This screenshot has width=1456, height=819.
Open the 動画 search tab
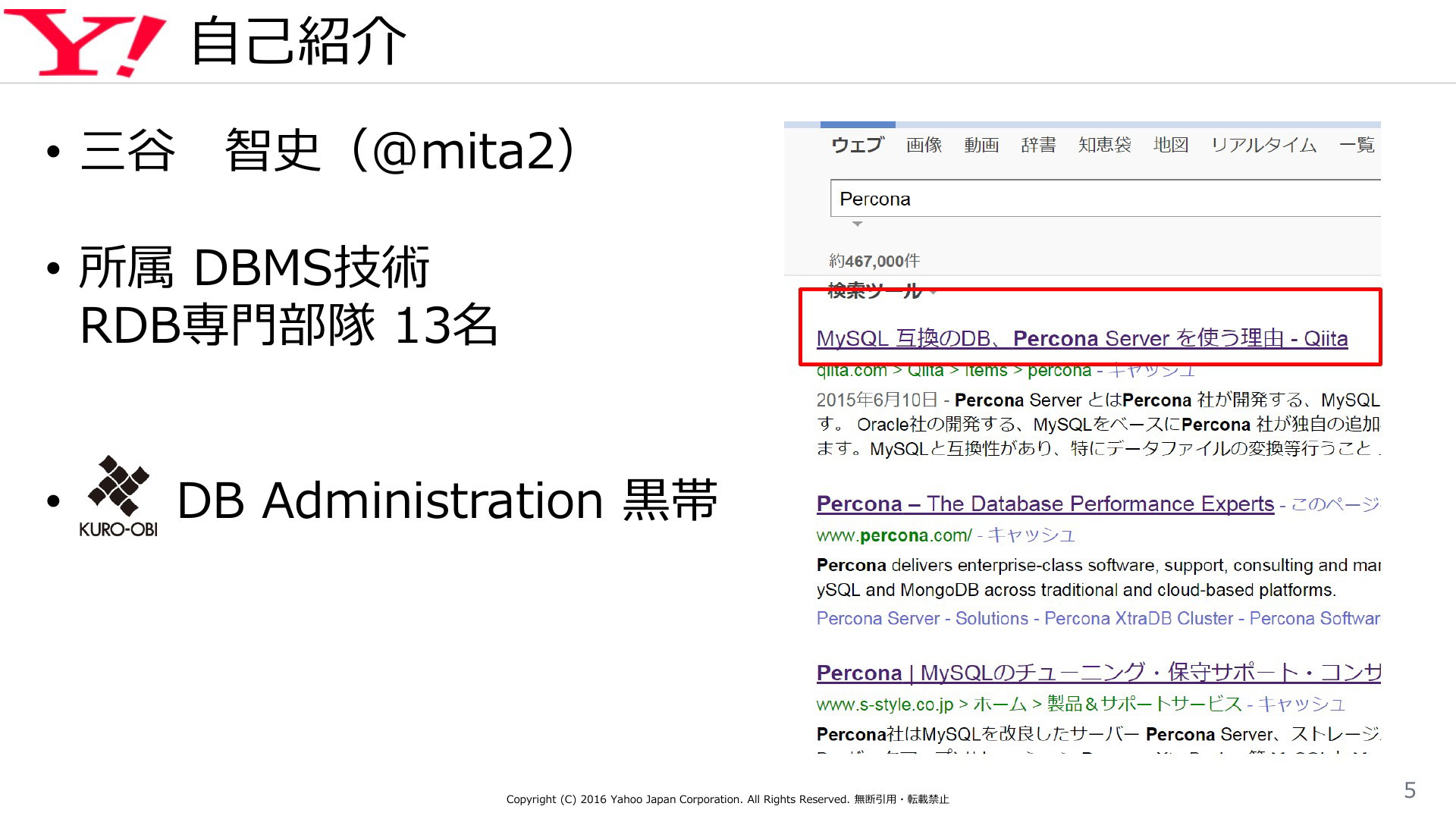(x=981, y=145)
